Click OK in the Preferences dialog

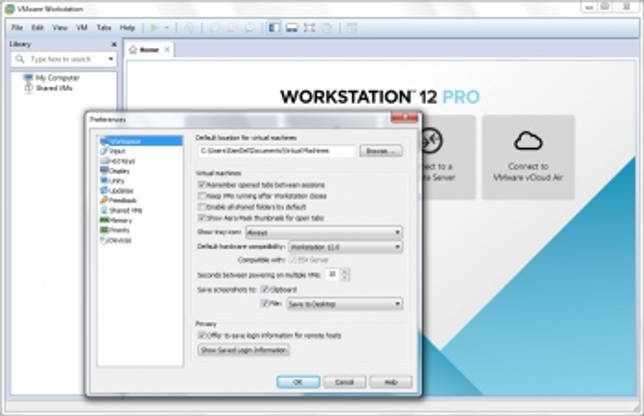click(x=298, y=382)
